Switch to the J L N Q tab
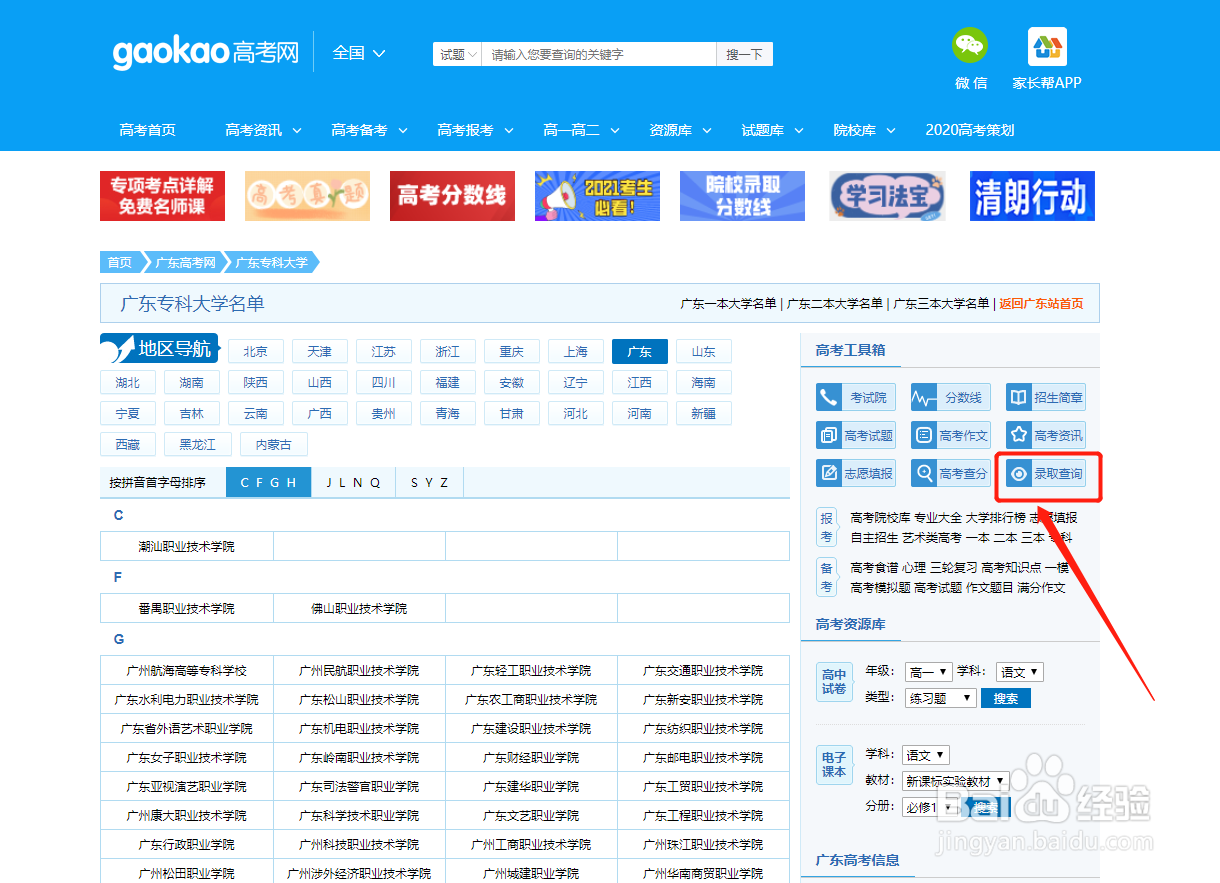The width and height of the screenshot is (1220, 883). tap(354, 482)
